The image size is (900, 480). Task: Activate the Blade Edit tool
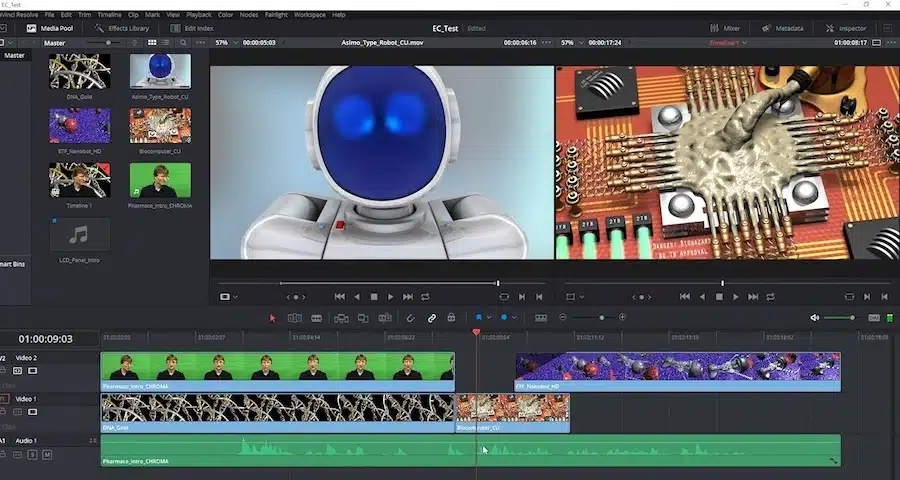click(x=316, y=318)
